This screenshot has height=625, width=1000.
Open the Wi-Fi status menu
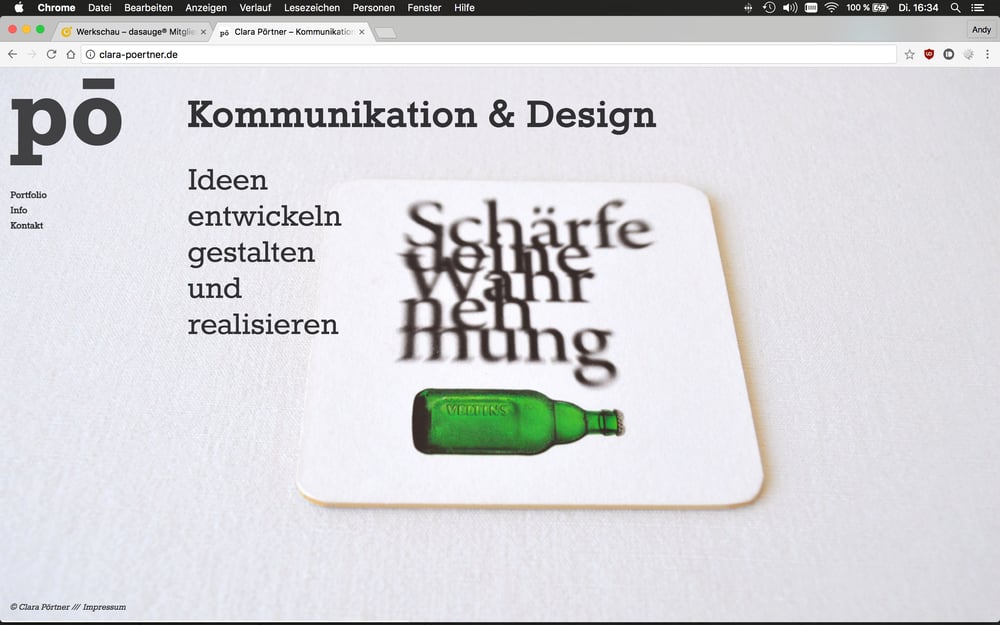831,8
